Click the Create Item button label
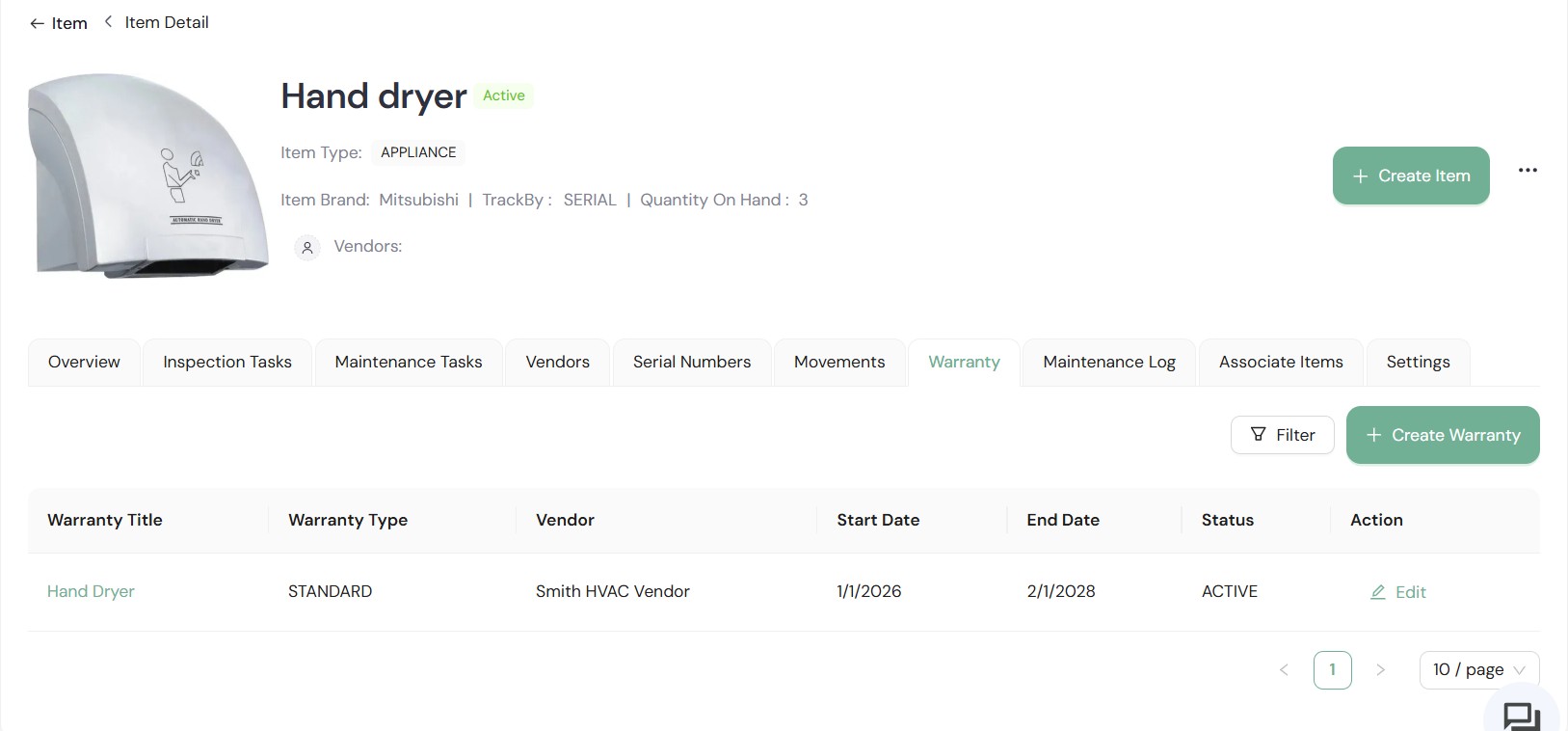 [1423, 176]
